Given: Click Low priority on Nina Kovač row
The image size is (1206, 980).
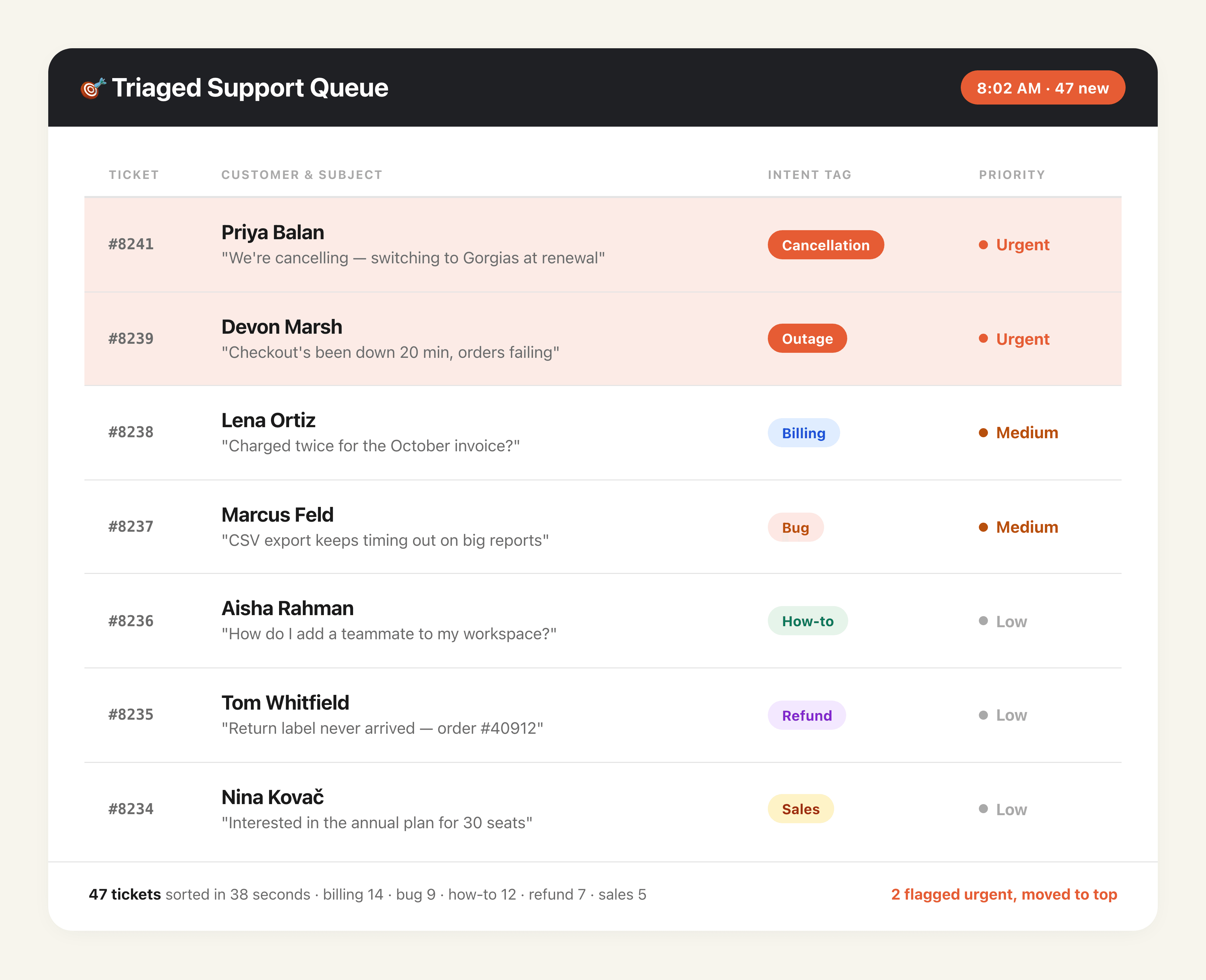Looking at the screenshot, I should point(1003,809).
